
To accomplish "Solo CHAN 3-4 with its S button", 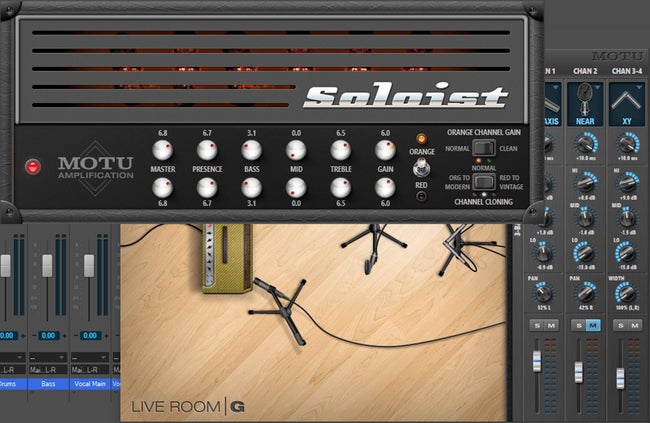I will point(621,325).
